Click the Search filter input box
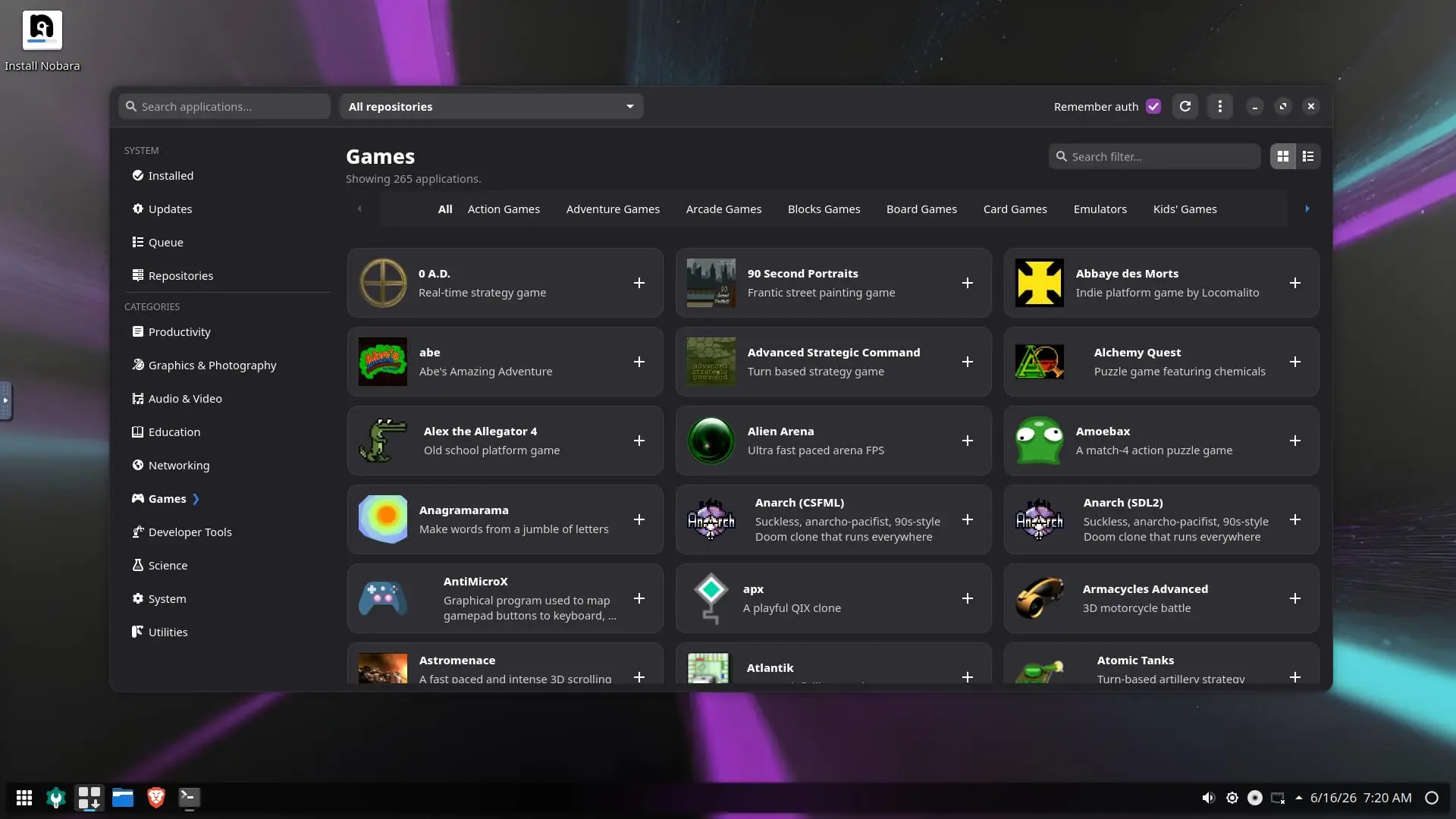This screenshot has width=1456, height=819. (x=1155, y=156)
